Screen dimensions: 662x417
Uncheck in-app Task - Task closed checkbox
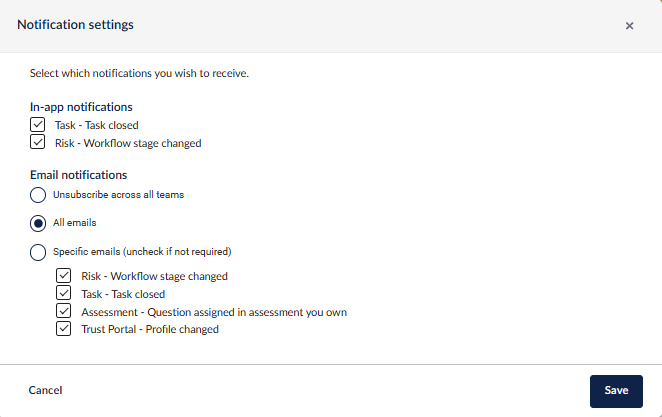38,125
